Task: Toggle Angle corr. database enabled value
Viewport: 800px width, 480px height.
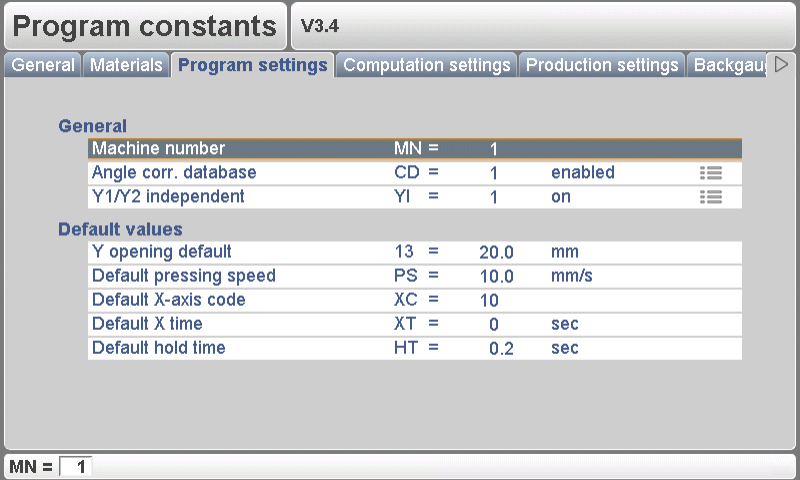Action: (582, 173)
